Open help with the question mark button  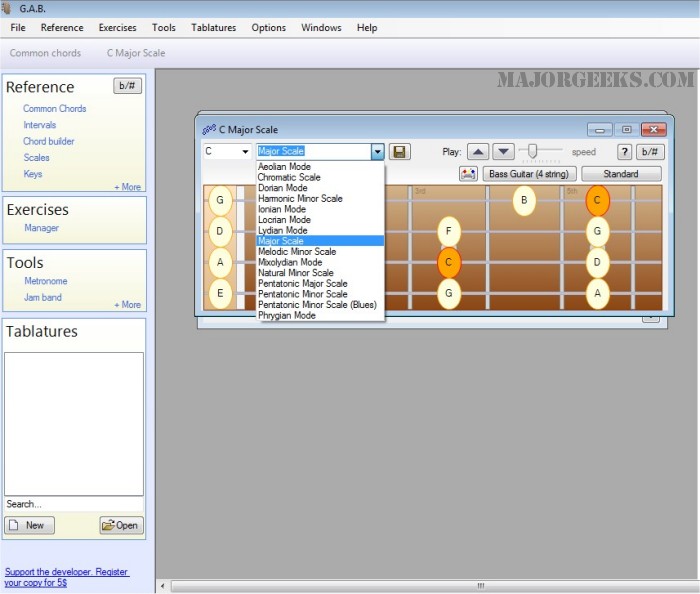tap(624, 152)
